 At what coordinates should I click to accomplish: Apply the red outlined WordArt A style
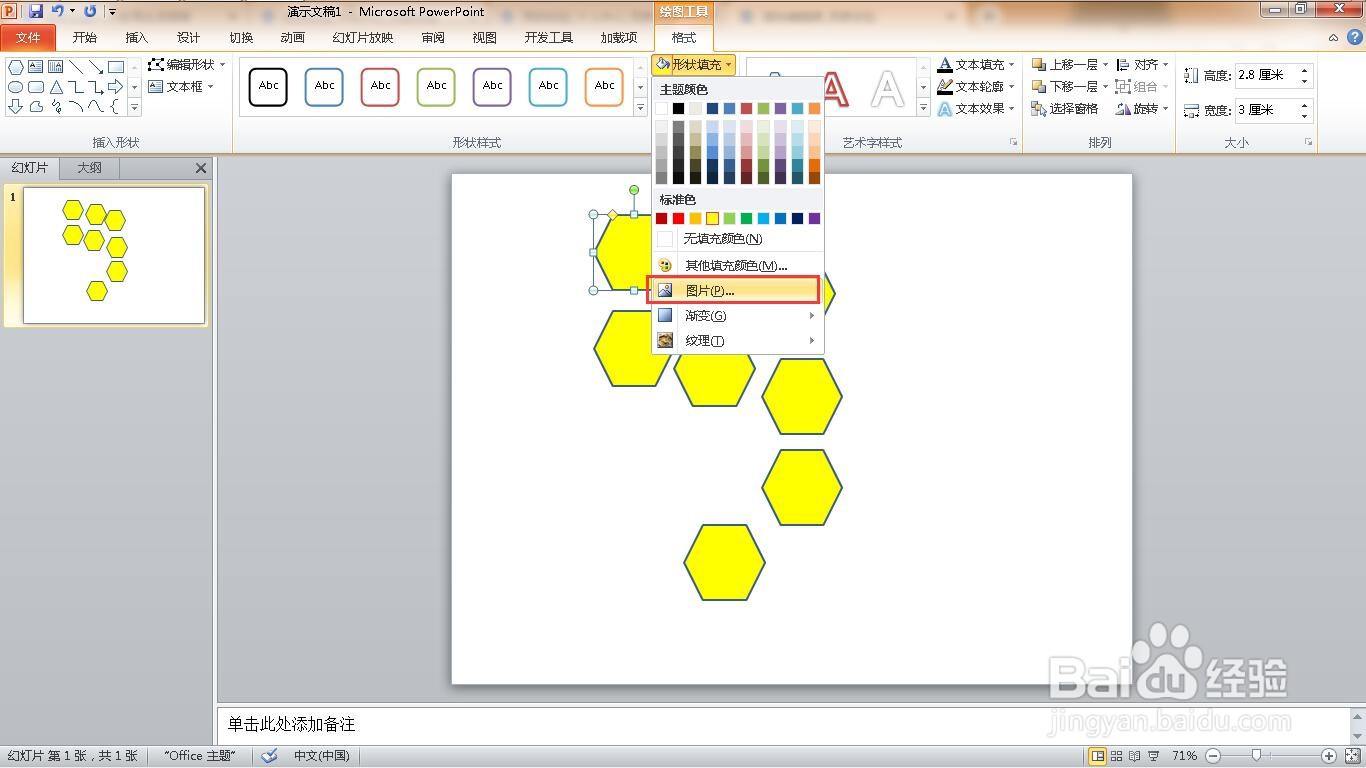pyautogui.click(x=835, y=88)
